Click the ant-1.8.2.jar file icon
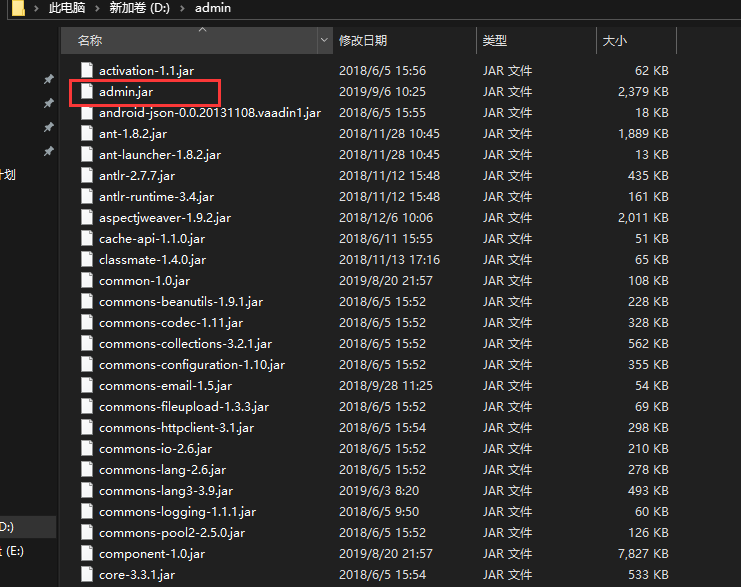 (x=87, y=133)
